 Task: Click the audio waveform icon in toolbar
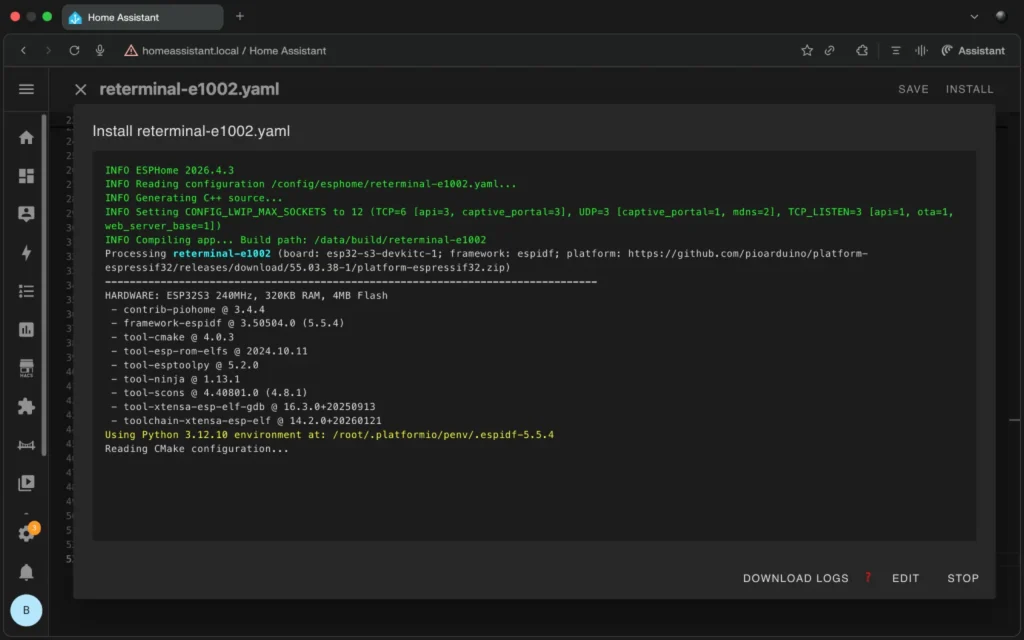pyautogui.click(x=921, y=50)
